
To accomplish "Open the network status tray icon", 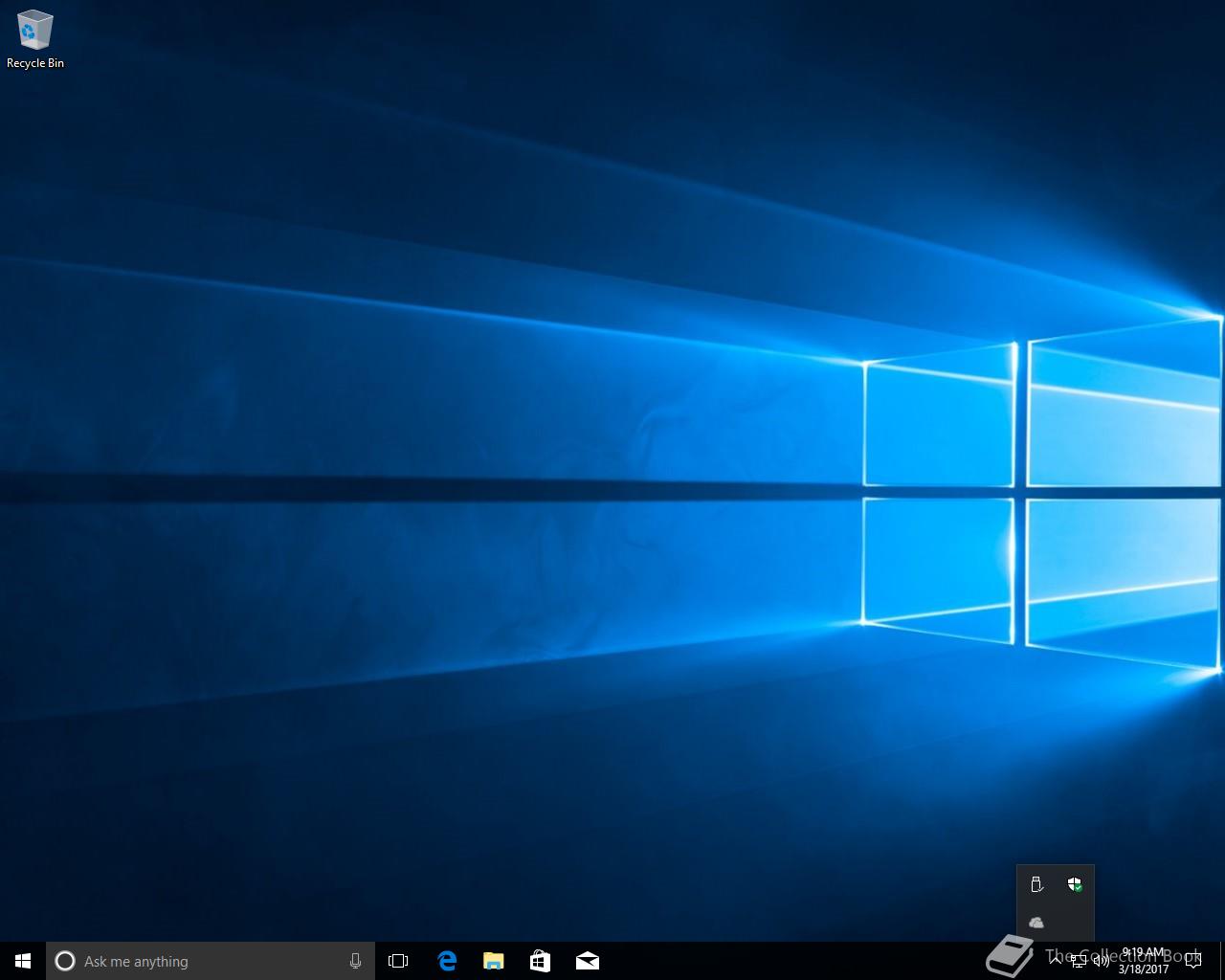I will [1078, 961].
